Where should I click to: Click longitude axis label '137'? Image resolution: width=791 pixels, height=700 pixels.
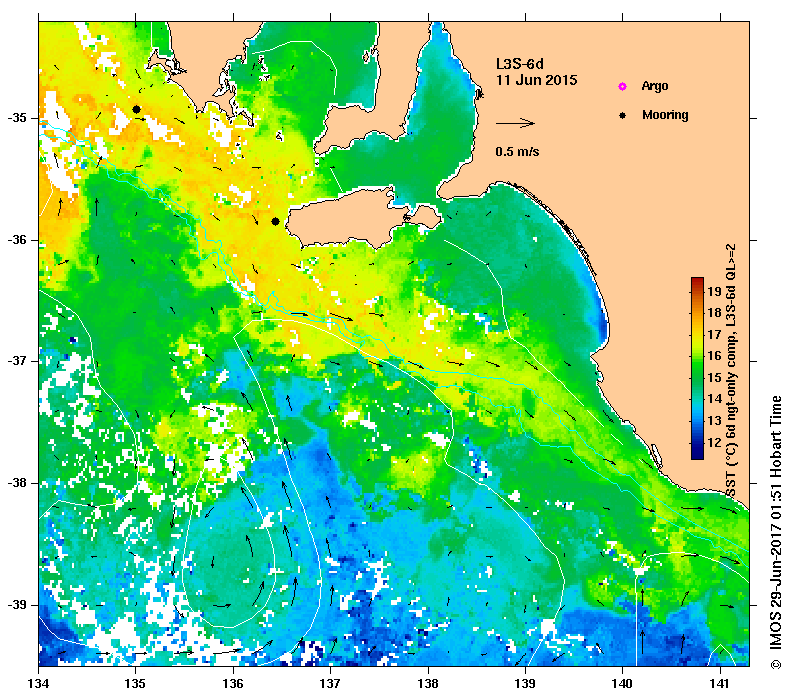click(x=330, y=684)
